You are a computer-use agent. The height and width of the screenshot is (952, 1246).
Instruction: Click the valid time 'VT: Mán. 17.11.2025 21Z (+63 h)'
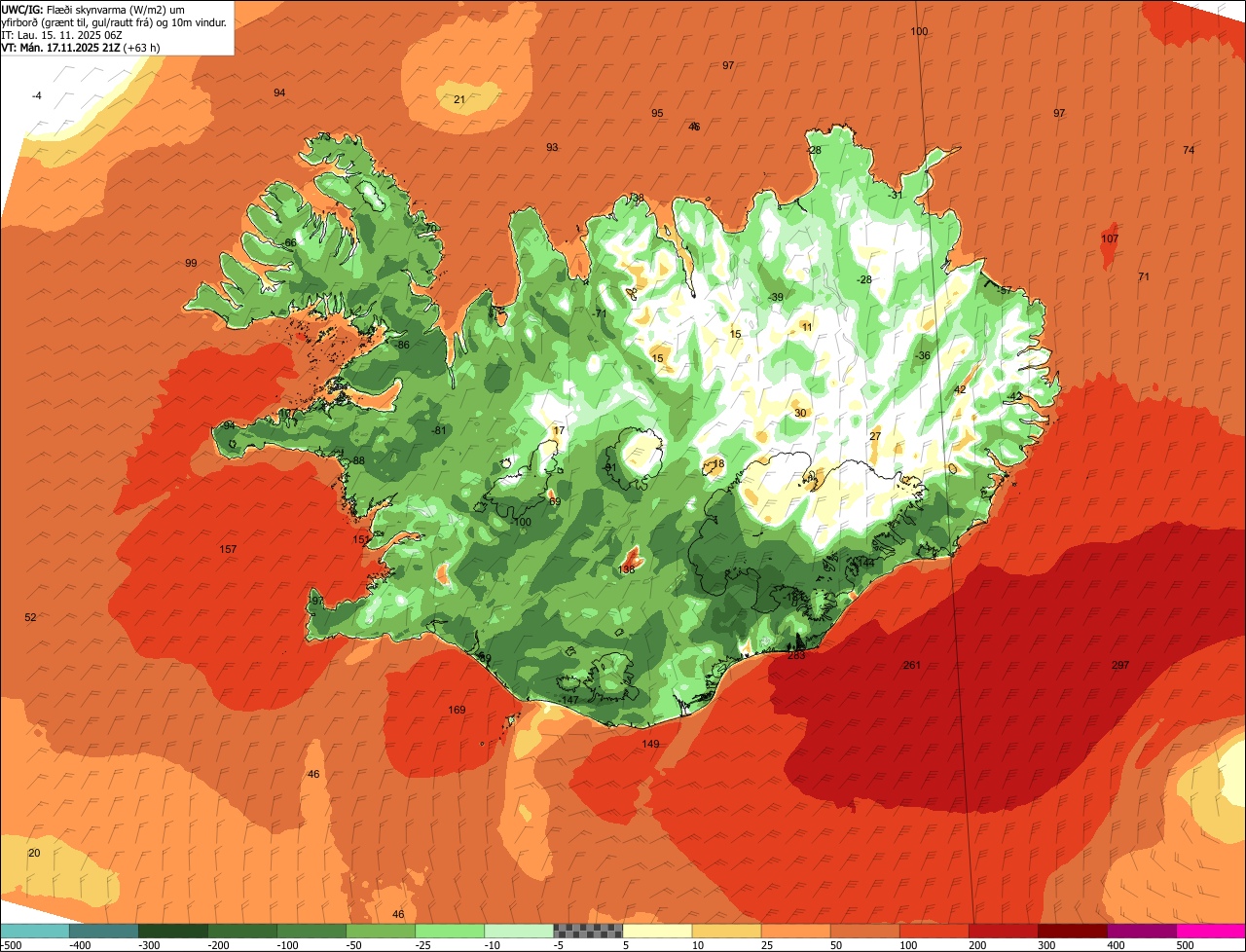pyautogui.click(x=81, y=48)
